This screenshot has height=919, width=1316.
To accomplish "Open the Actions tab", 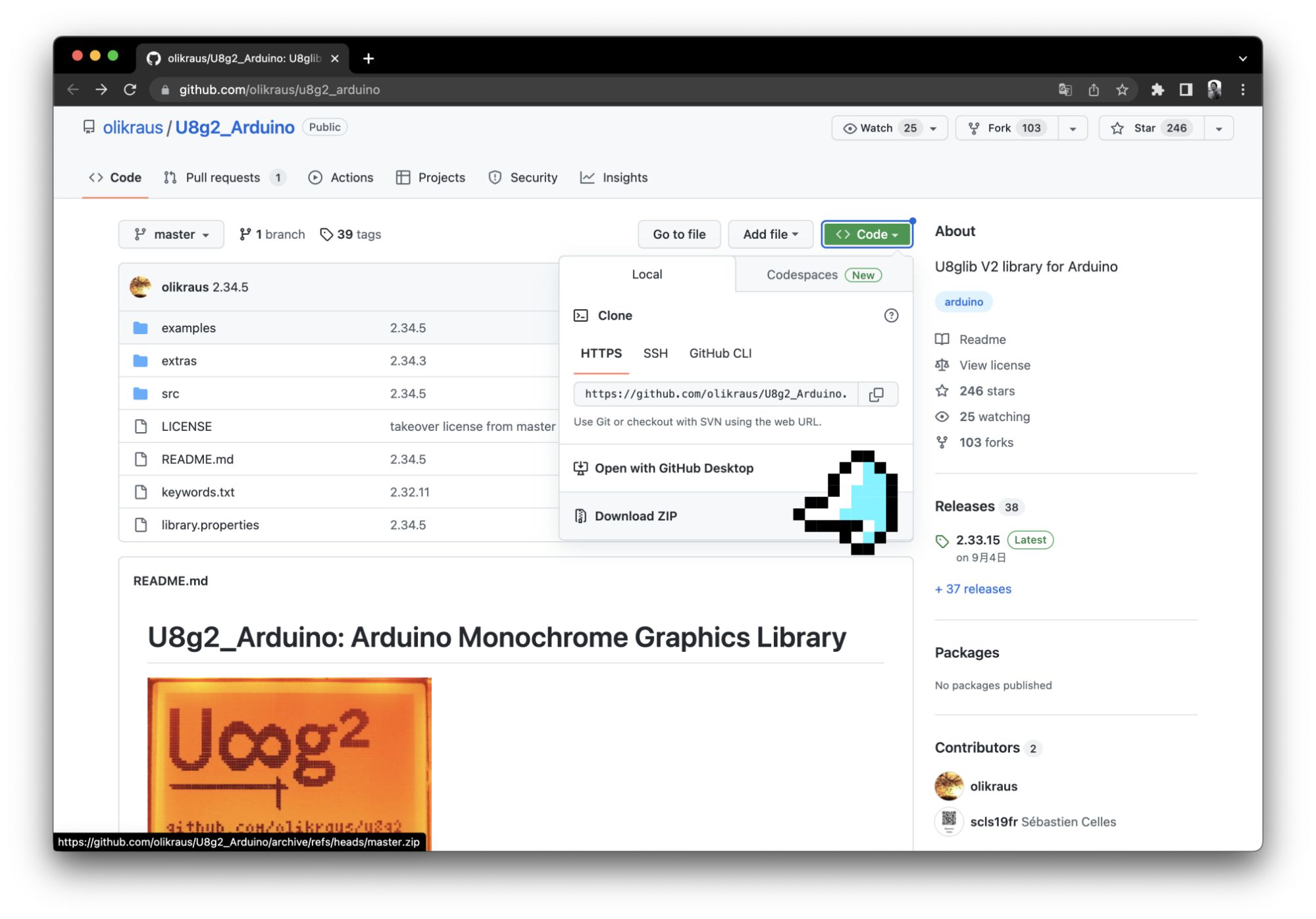I will pos(341,178).
